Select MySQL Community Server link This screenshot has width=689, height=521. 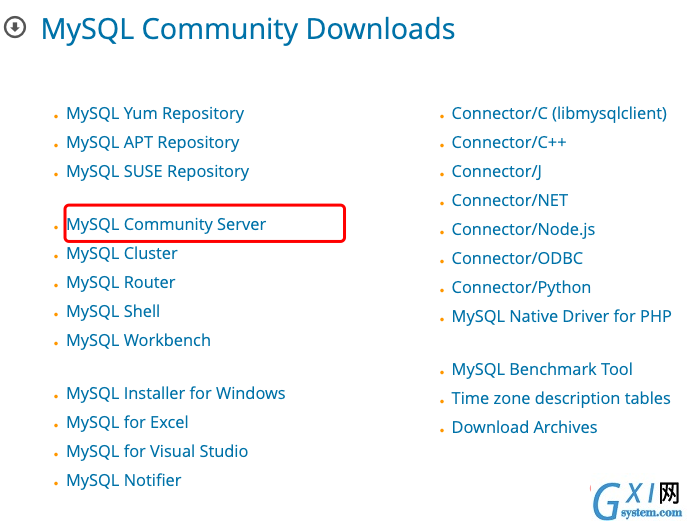coord(166,224)
